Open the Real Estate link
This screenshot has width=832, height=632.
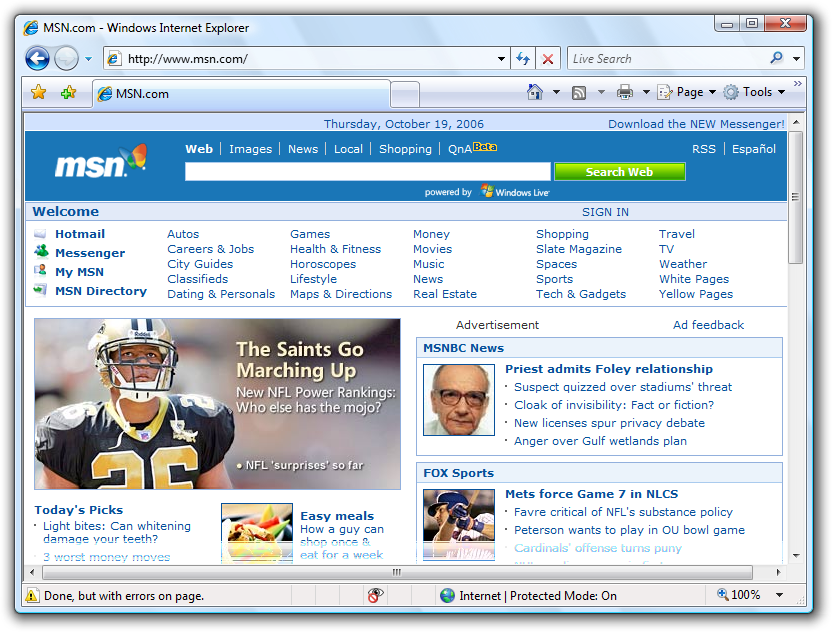tap(445, 294)
